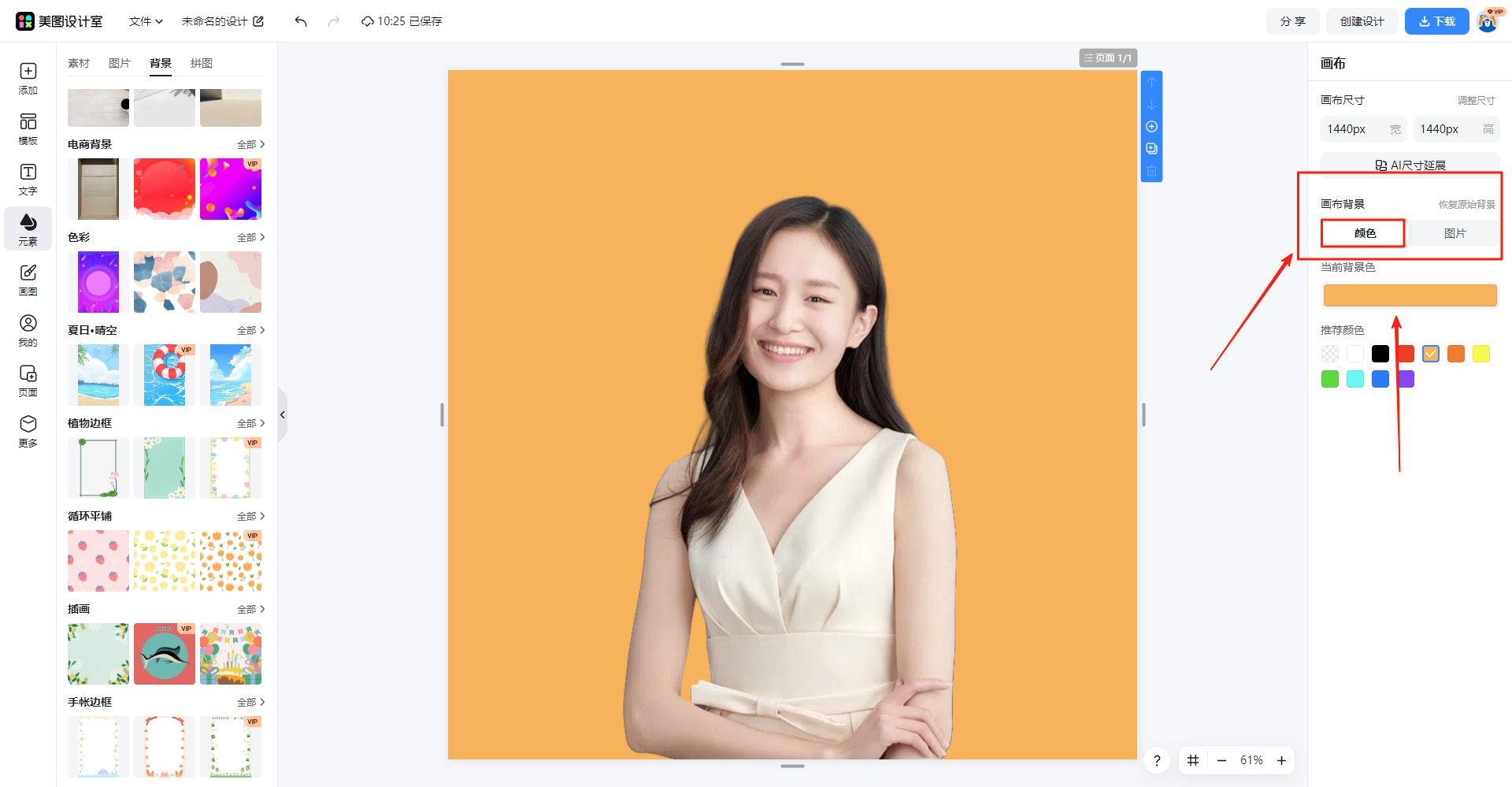Image resolution: width=1512 pixels, height=787 pixels.
Task: Move page up arrow icon
Action: (x=1151, y=83)
